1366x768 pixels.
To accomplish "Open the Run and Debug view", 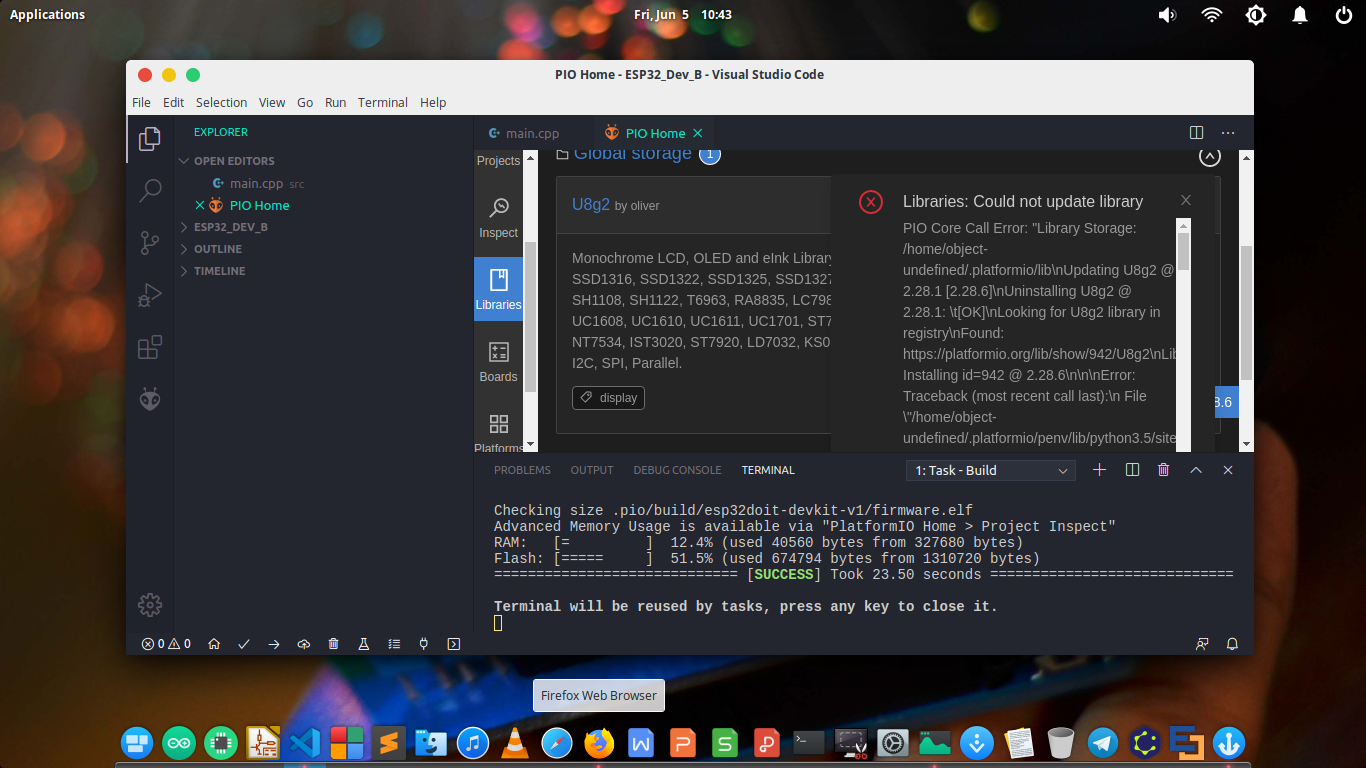I will (150, 295).
